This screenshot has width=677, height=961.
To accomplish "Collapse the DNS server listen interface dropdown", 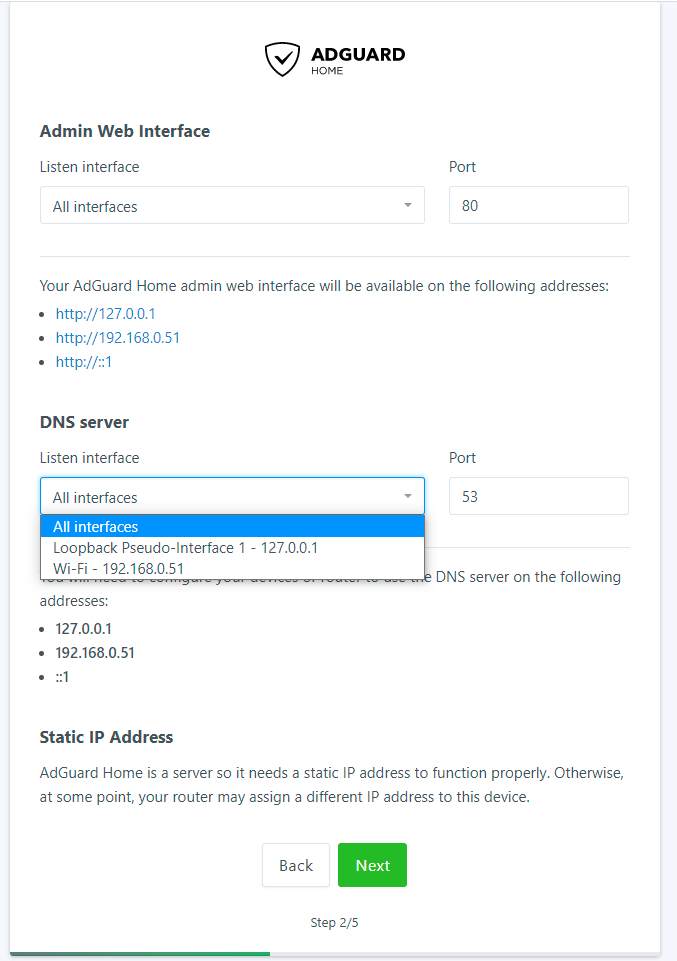I will click(232, 497).
